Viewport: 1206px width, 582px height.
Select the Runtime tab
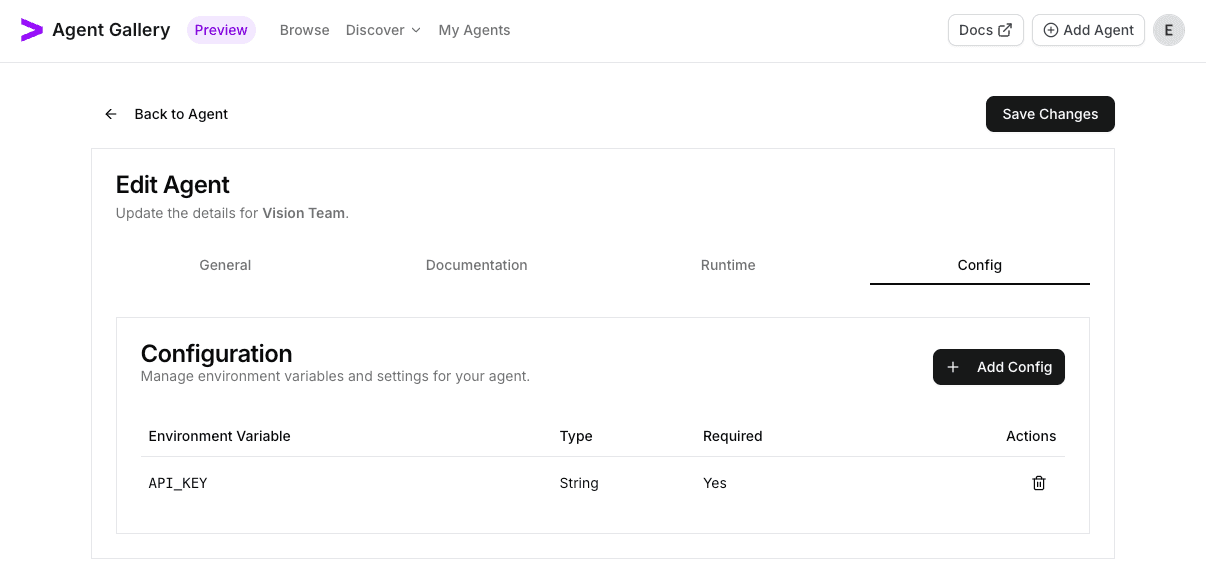coord(728,265)
